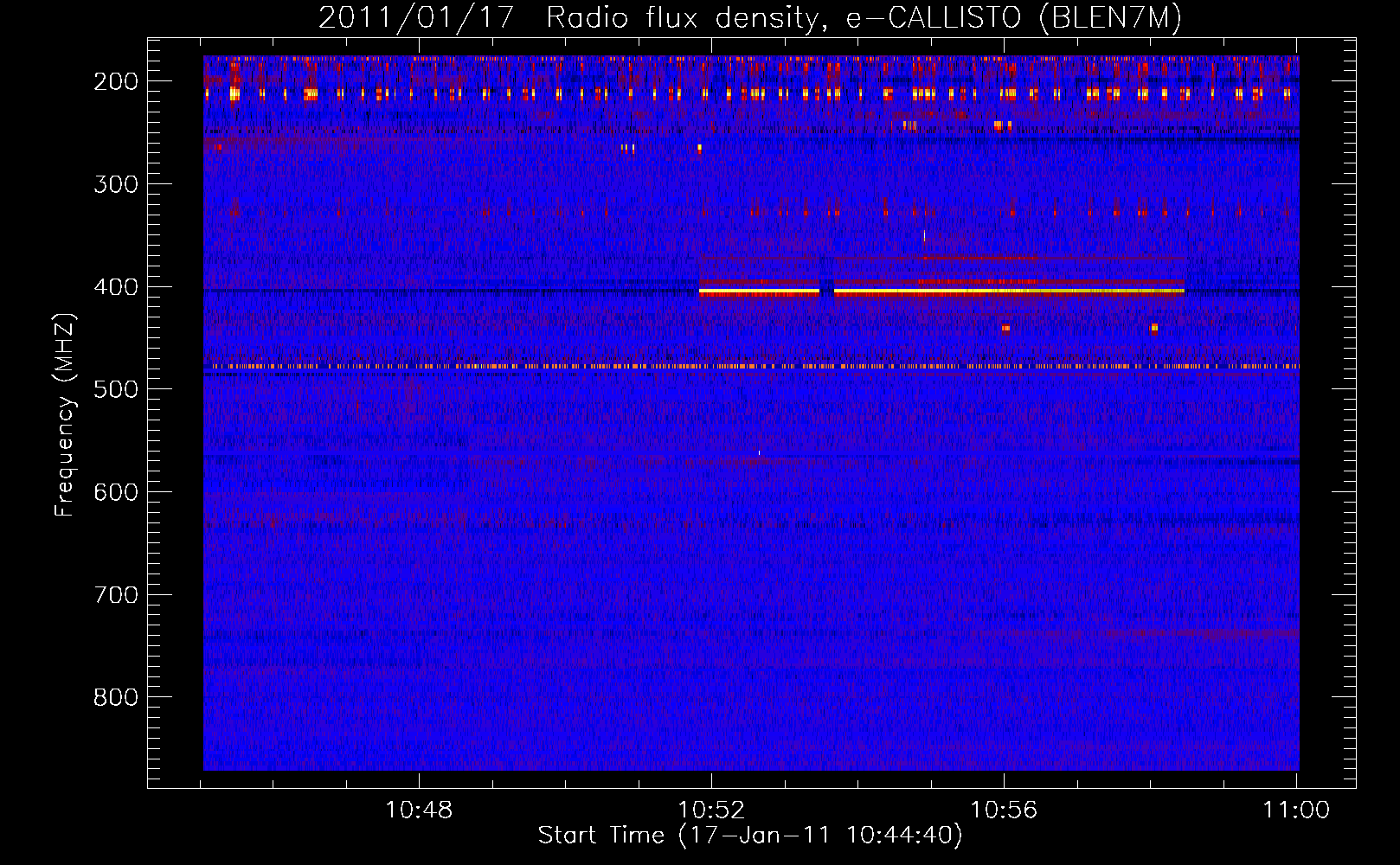Click the 400 frequency tick label

(115, 286)
